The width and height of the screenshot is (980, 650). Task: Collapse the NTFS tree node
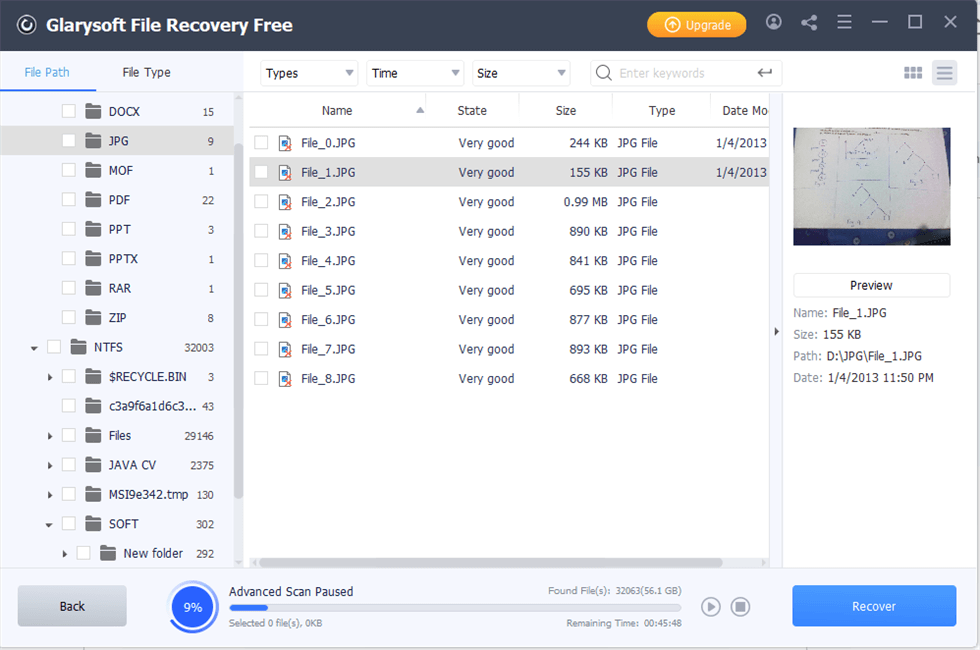[x=34, y=348]
